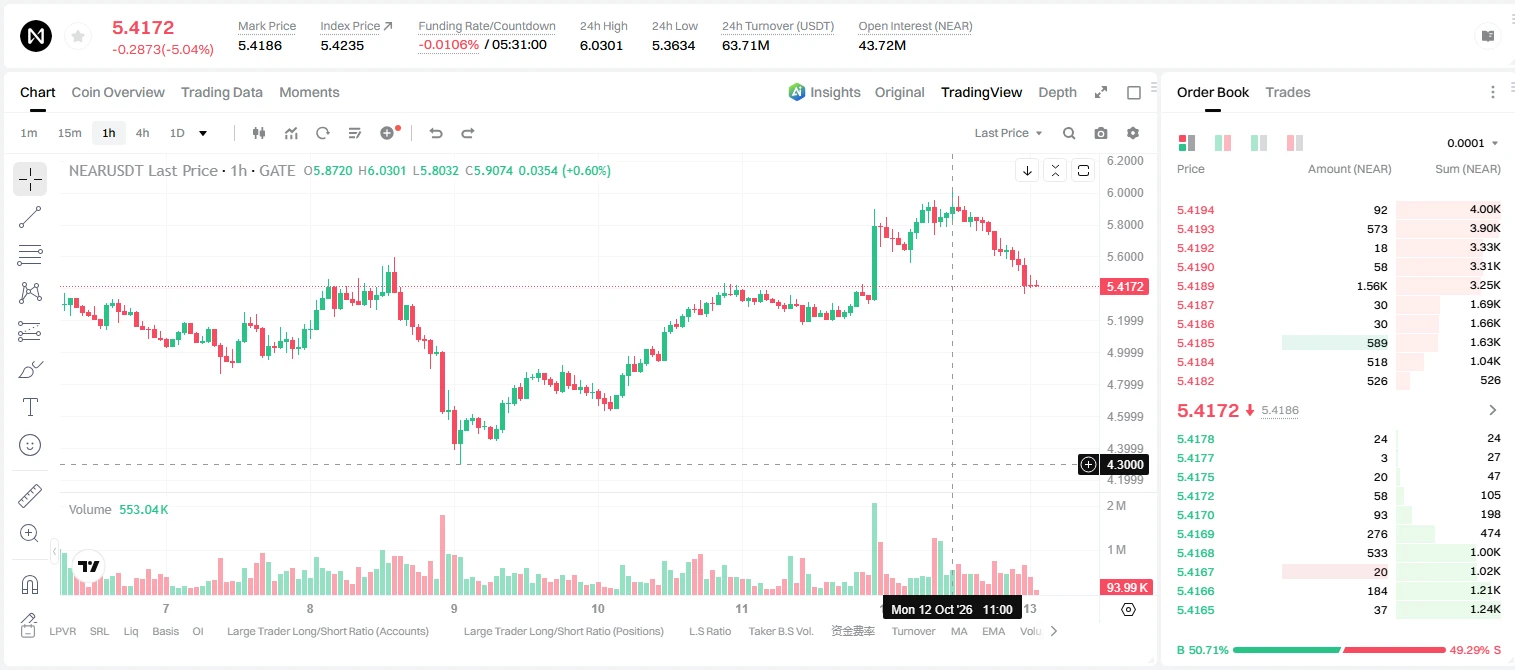Image resolution: width=1515 pixels, height=670 pixels.
Task: Open the Last Price type dropdown
Action: tap(1008, 133)
